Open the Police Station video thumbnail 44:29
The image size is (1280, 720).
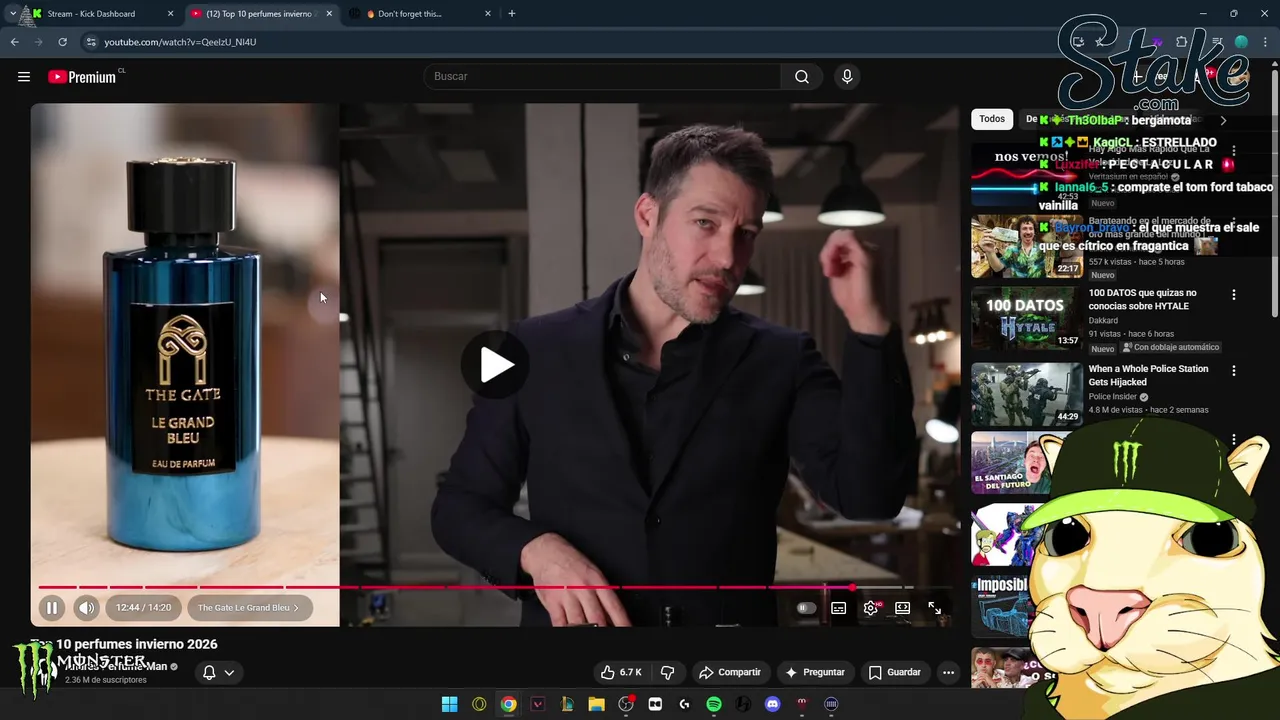[x=1027, y=394]
